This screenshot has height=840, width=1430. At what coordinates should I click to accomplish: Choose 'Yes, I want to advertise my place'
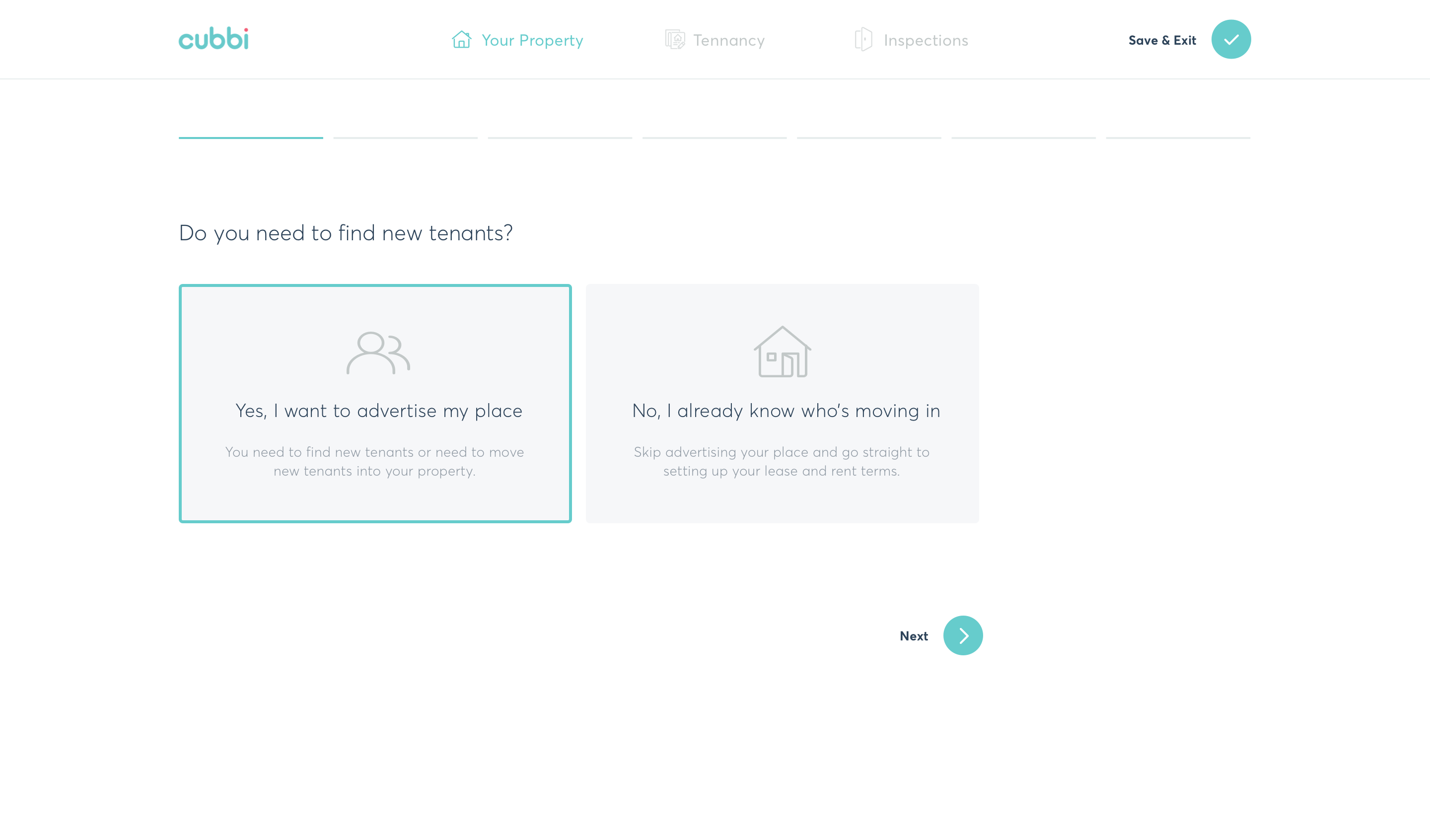click(375, 404)
